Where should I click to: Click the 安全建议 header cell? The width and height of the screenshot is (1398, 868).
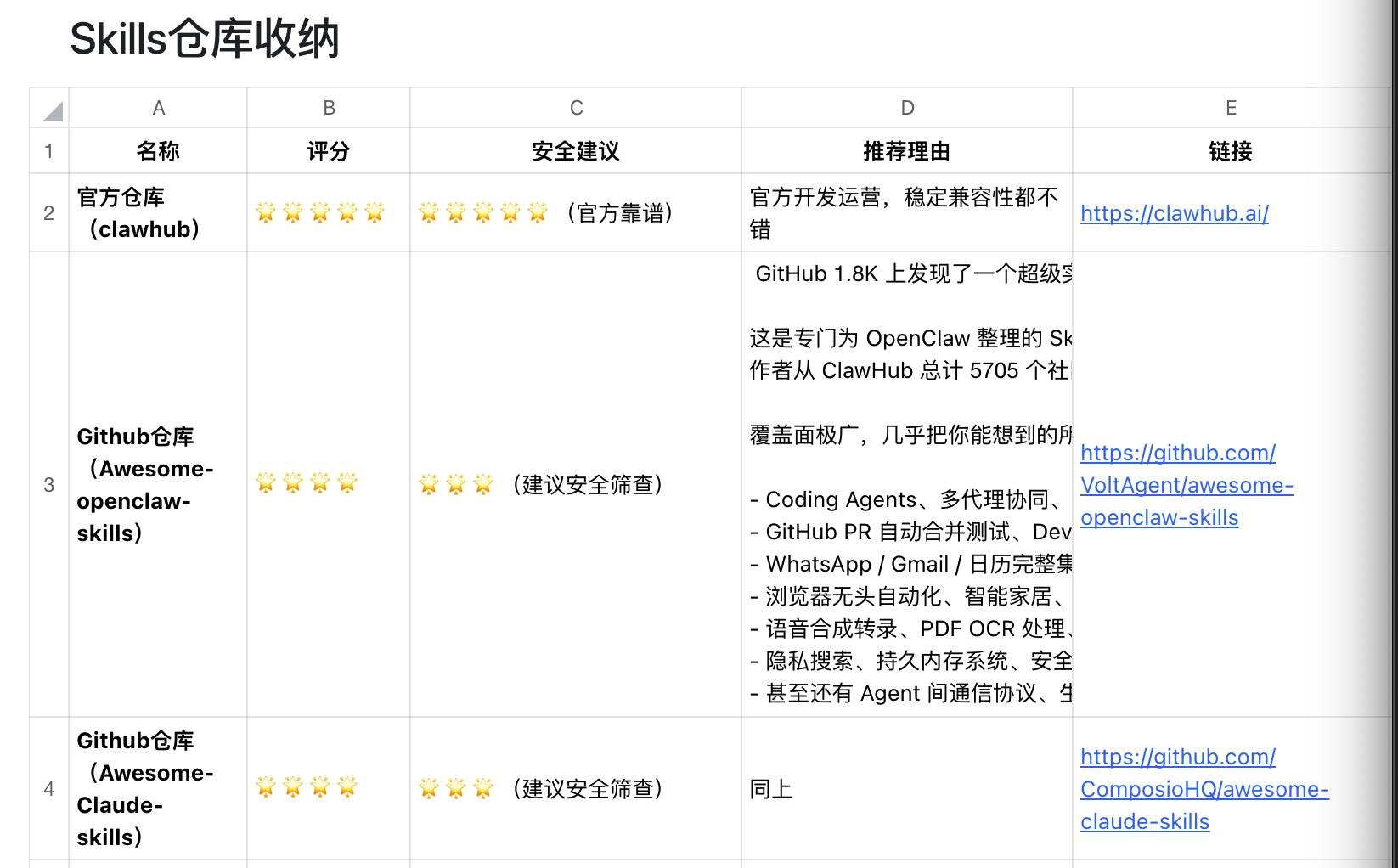tap(576, 151)
